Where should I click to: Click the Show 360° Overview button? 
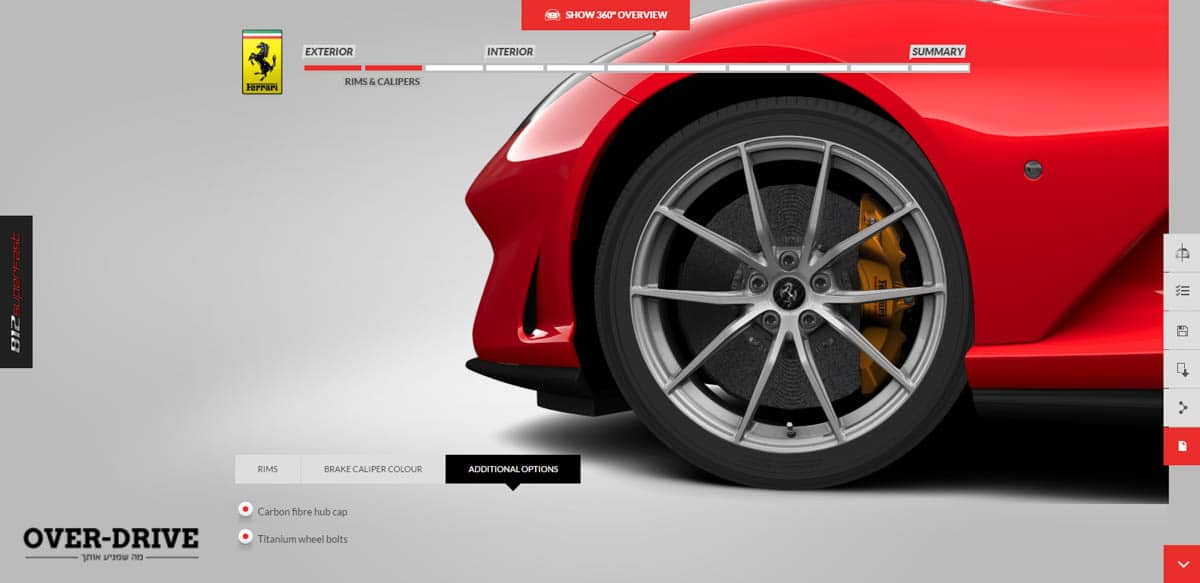point(605,15)
